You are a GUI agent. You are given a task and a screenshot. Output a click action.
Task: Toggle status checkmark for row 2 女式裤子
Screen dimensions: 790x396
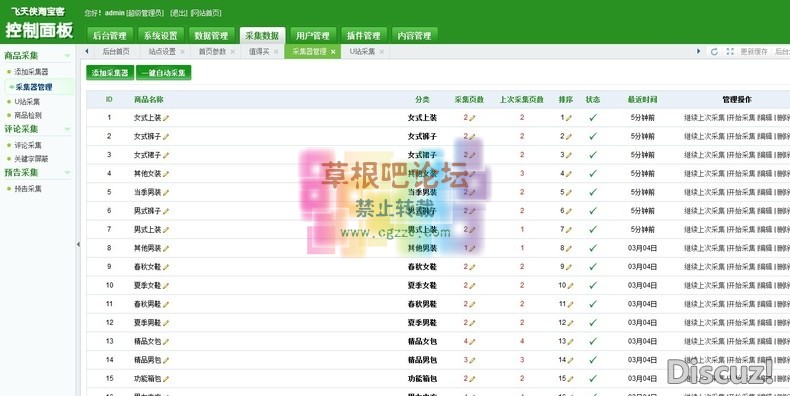coord(593,136)
